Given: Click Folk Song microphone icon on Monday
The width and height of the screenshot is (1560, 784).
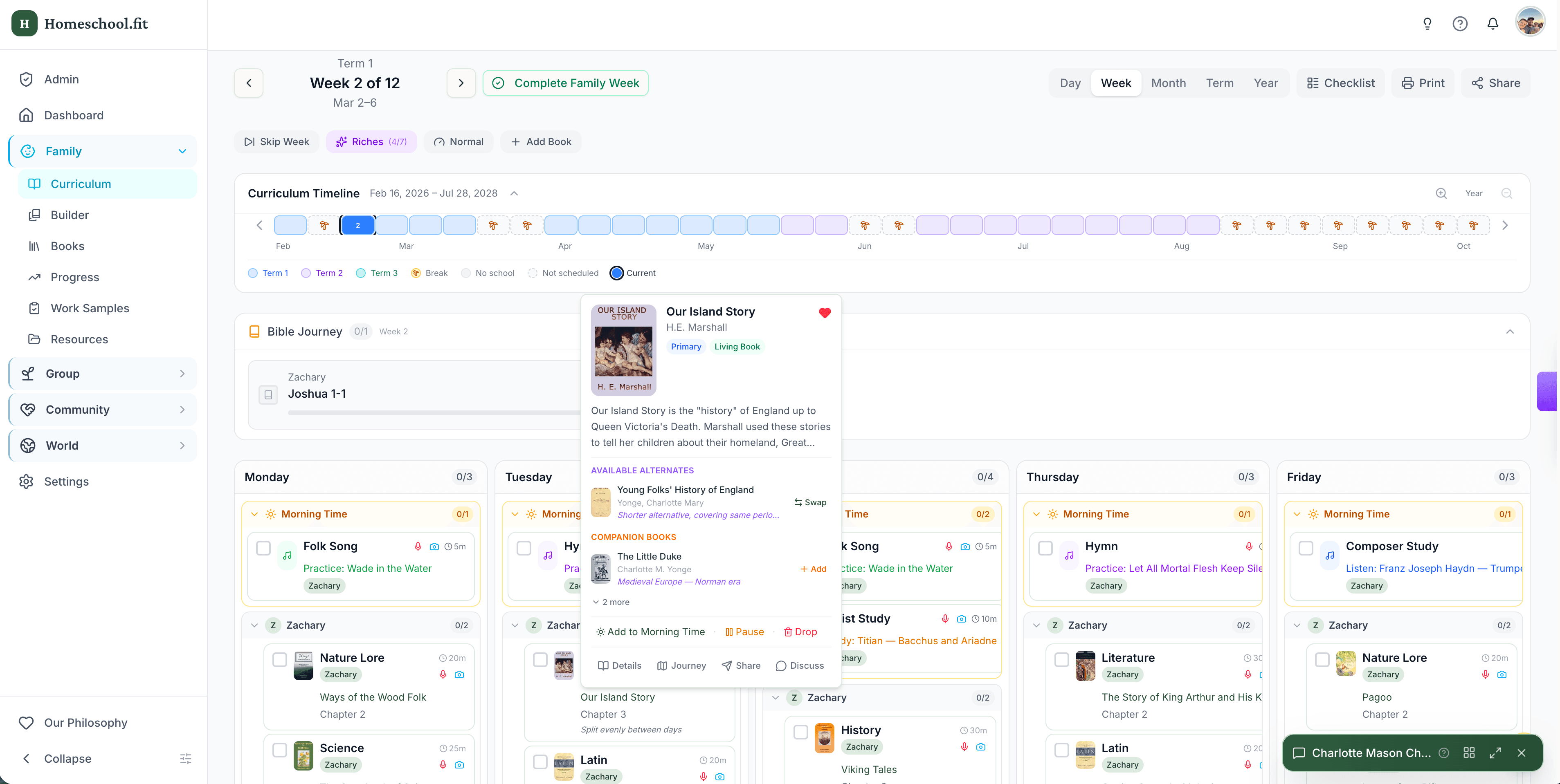Looking at the screenshot, I should click(x=418, y=546).
